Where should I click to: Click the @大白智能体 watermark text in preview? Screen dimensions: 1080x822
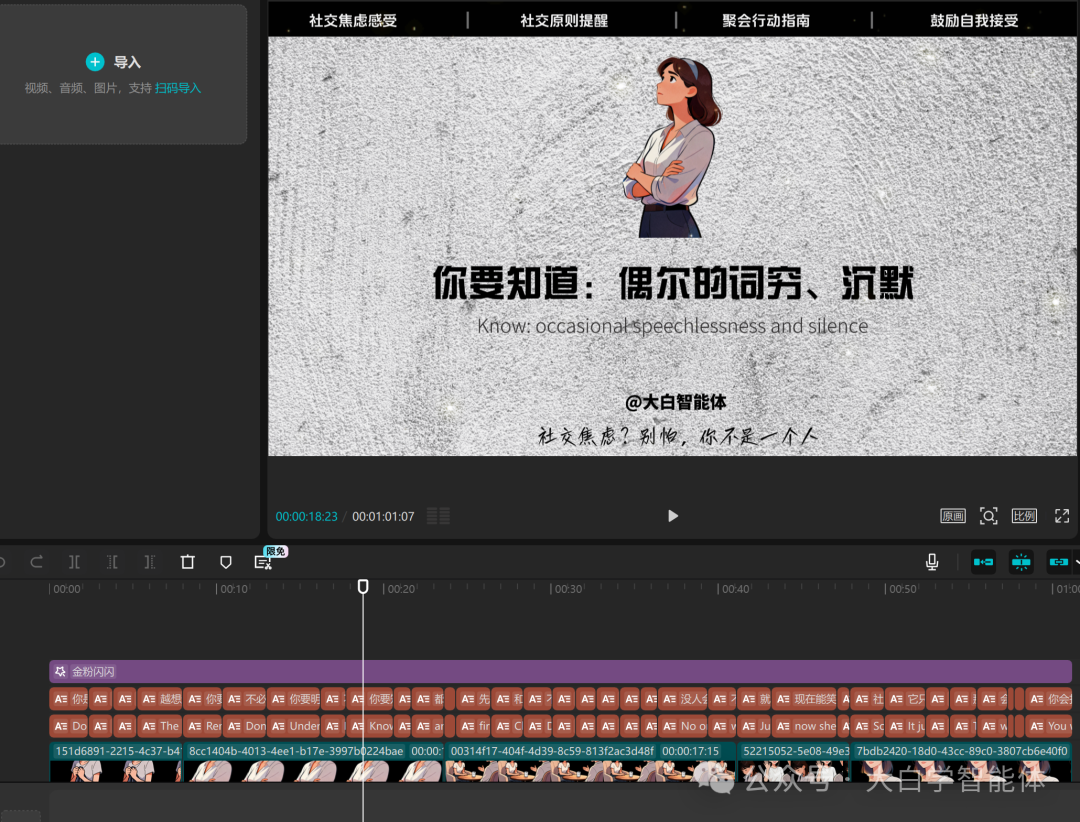pyautogui.click(x=676, y=402)
